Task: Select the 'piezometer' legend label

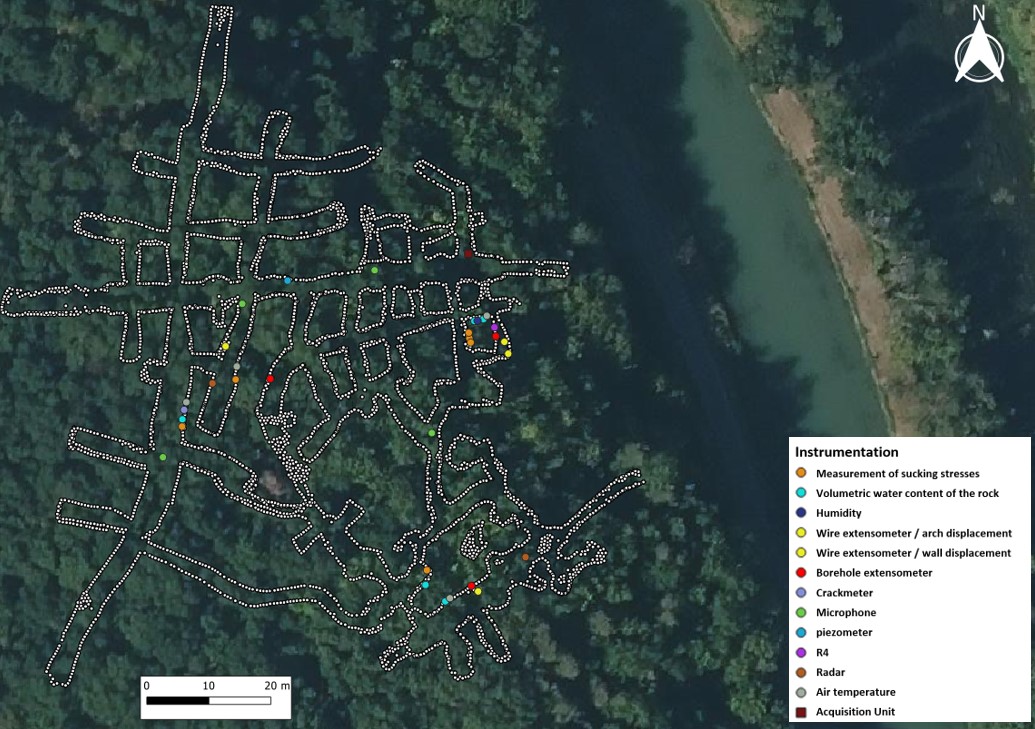Action: point(844,633)
